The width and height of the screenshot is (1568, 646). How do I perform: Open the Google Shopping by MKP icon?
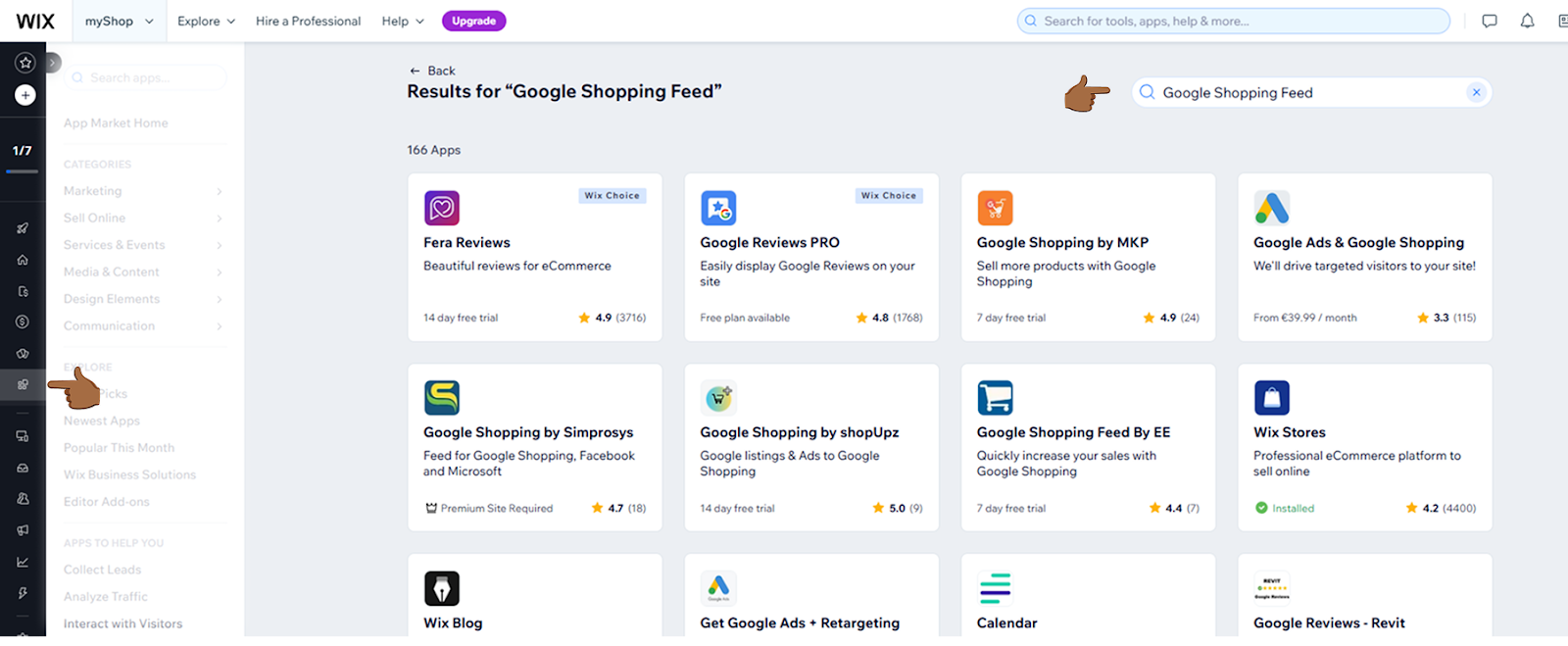click(x=995, y=208)
